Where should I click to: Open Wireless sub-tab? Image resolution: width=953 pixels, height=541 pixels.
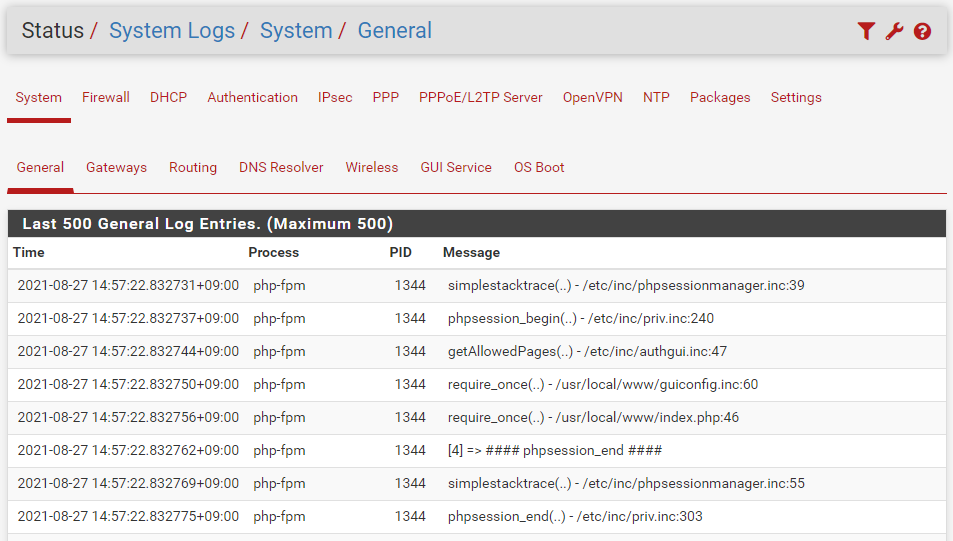371,167
